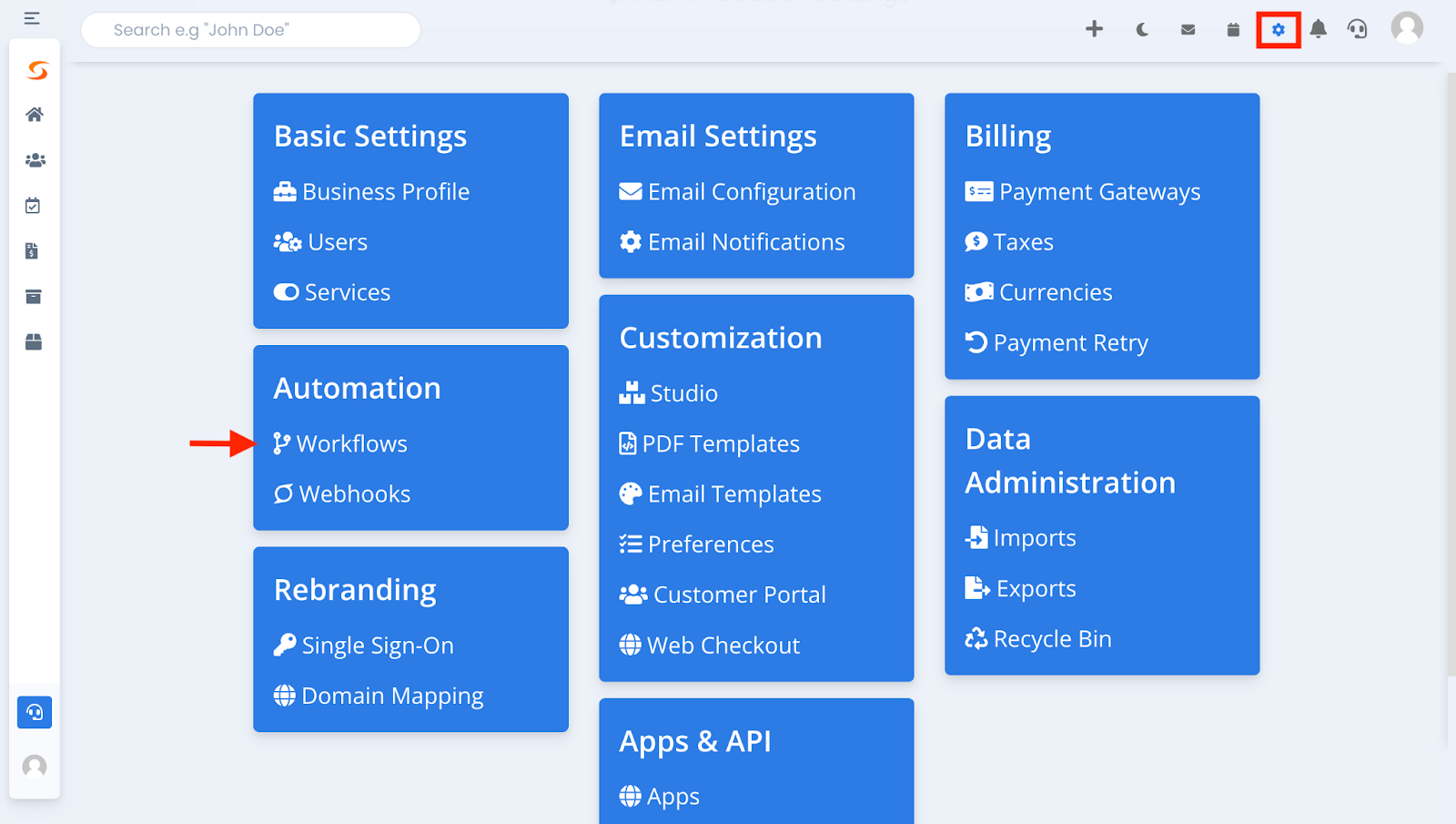Select the blue support chat toggle in sidebar
1456x824 pixels.
coord(35,712)
